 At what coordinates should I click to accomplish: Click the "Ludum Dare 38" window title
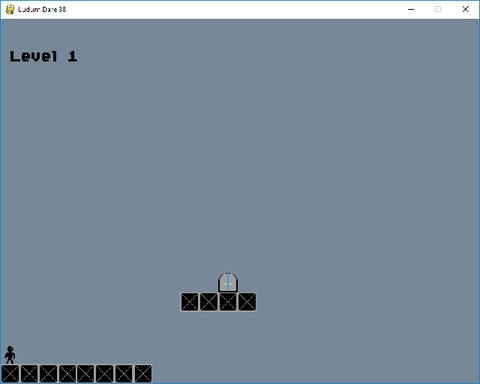[x=42, y=9]
